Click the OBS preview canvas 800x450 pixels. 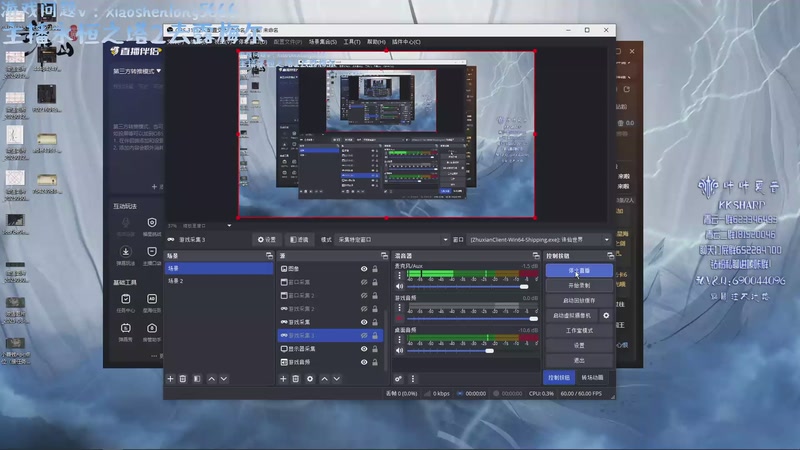point(386,135)
